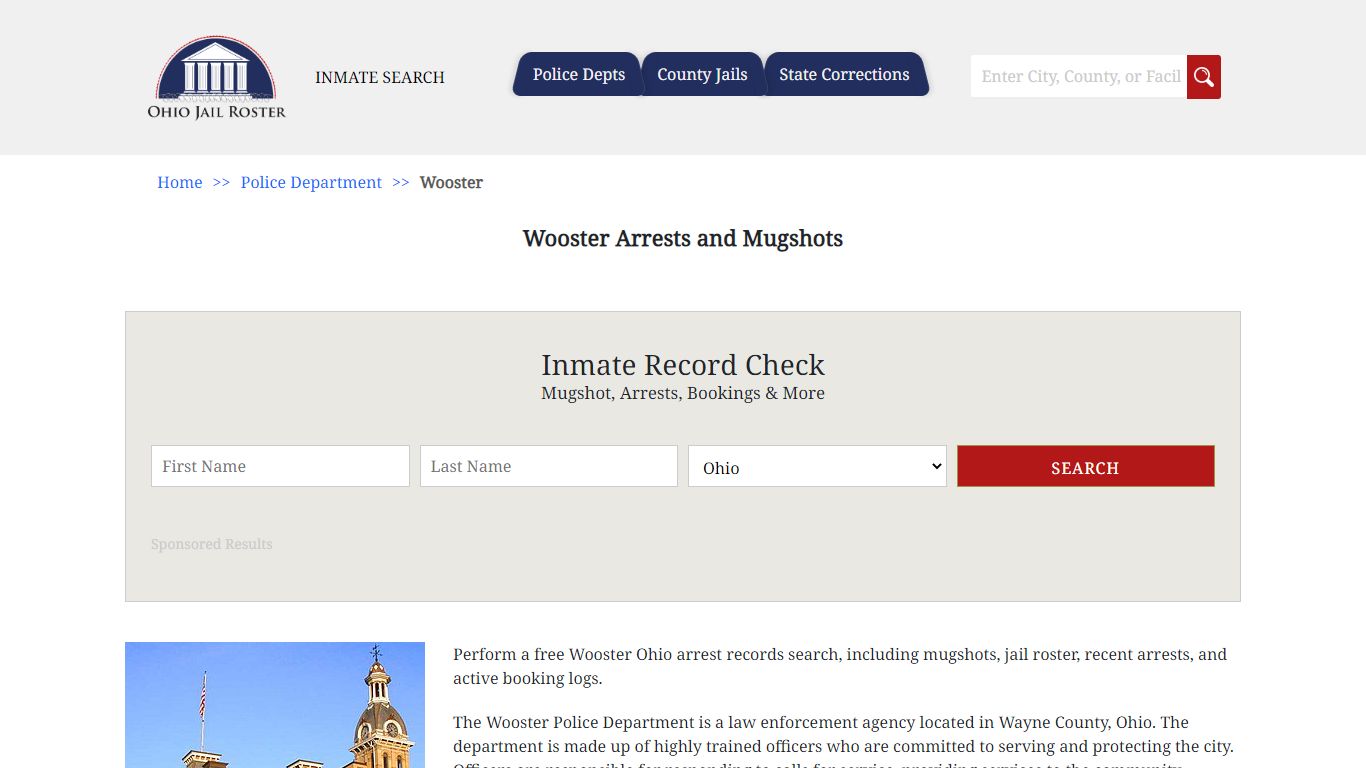The width and height of the screenshot is (1366, 768).
Task: Click the paragraph starting Perform a free Wooster
Action: 840,666
